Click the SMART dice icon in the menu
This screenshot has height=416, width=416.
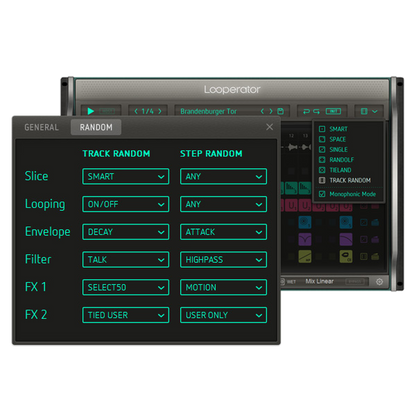(322, 129)
